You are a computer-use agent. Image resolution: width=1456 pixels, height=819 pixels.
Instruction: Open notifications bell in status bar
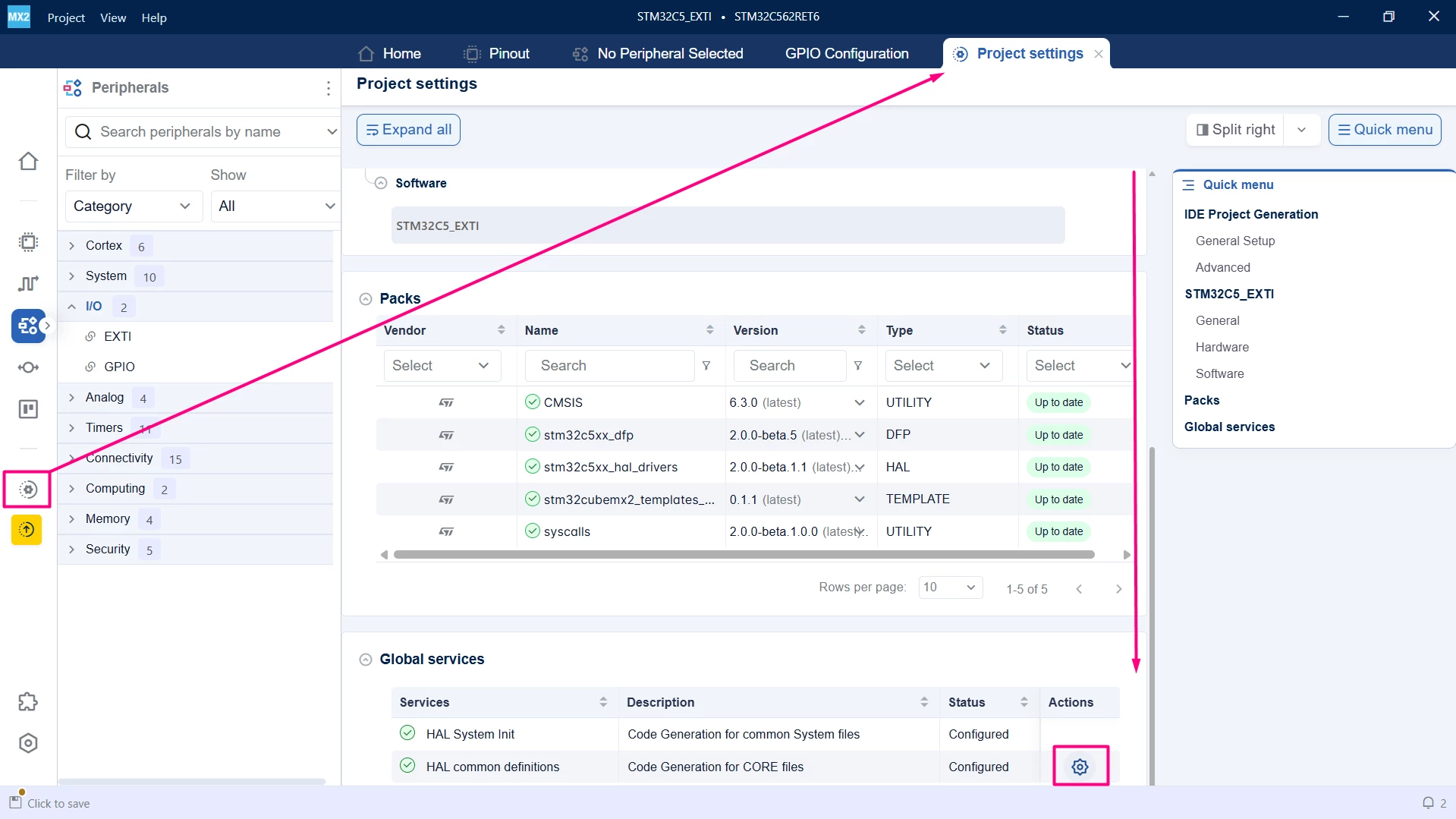tap(1428, 803)
